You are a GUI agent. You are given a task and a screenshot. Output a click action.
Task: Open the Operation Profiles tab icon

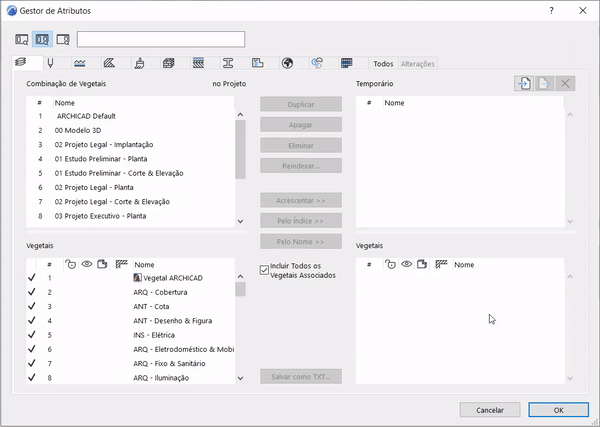[317, 63]
